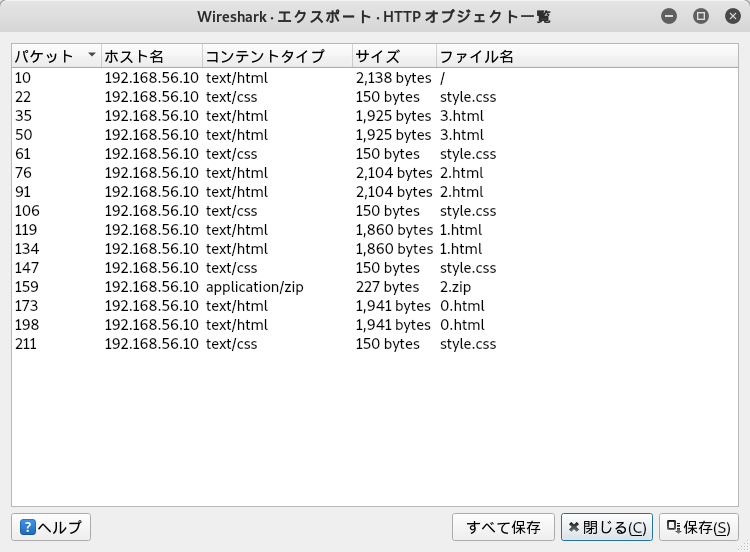Click packet number 159 cell
The image size is (750, 552).
pyautogui.click(x=26, y=287)
